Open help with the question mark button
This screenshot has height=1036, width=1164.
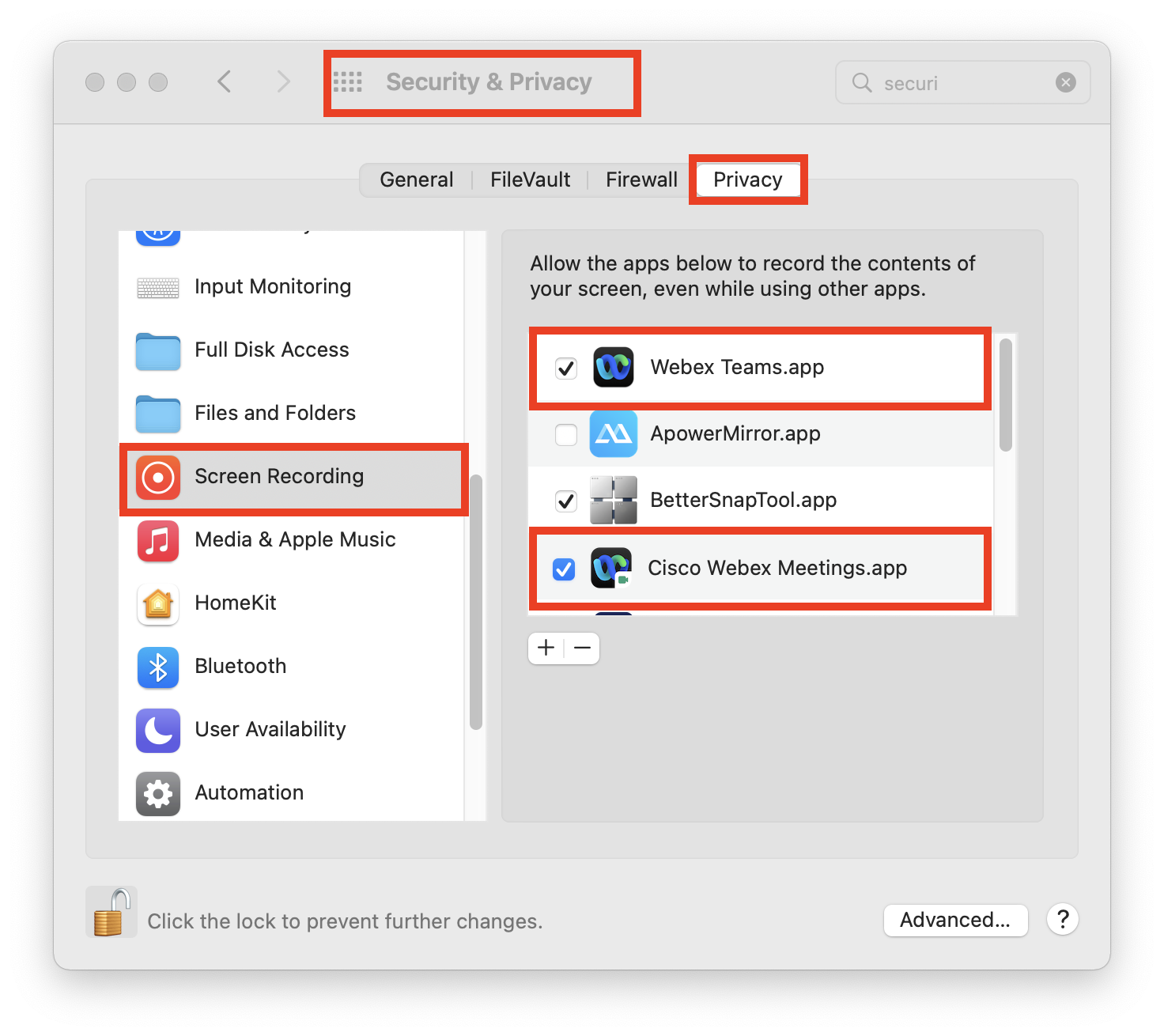point(1063,919)
